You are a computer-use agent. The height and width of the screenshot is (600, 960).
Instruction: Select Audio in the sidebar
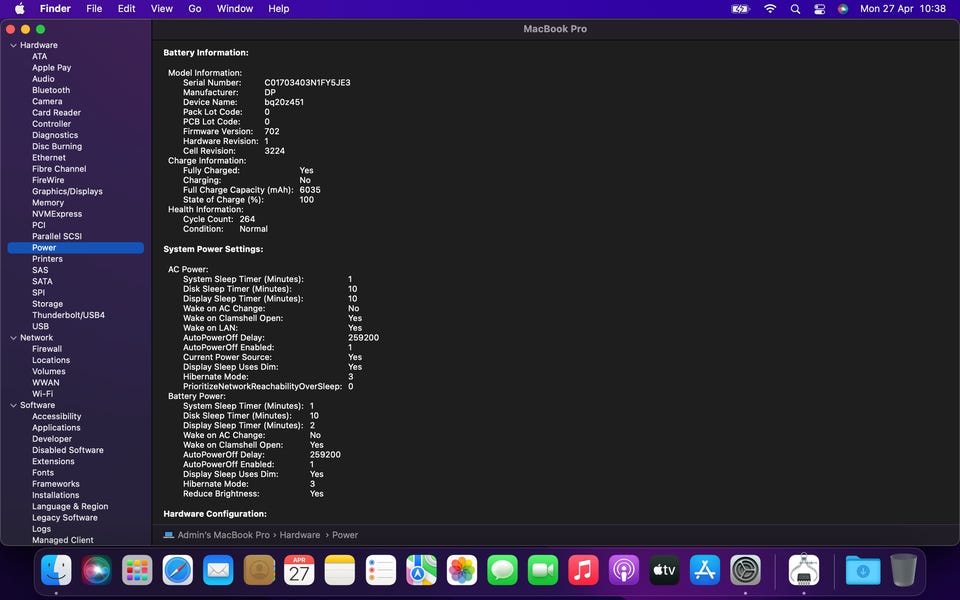pyautogui.click(x=43, y=79)
